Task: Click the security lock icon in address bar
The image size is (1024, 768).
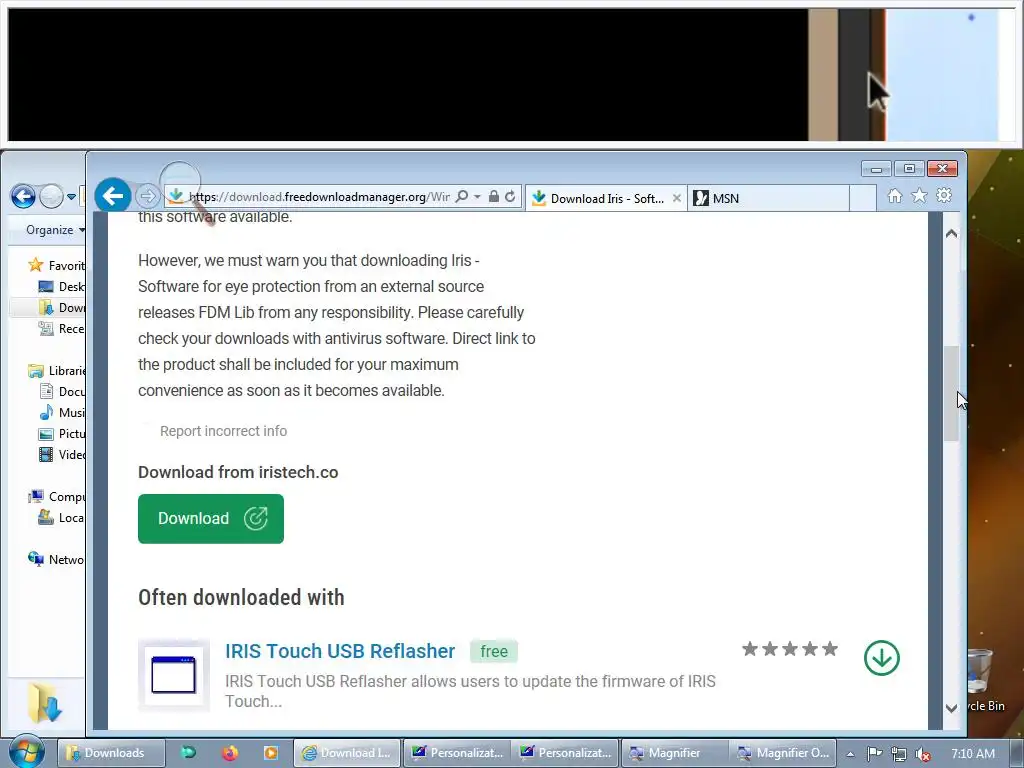Action: [494, 197]
